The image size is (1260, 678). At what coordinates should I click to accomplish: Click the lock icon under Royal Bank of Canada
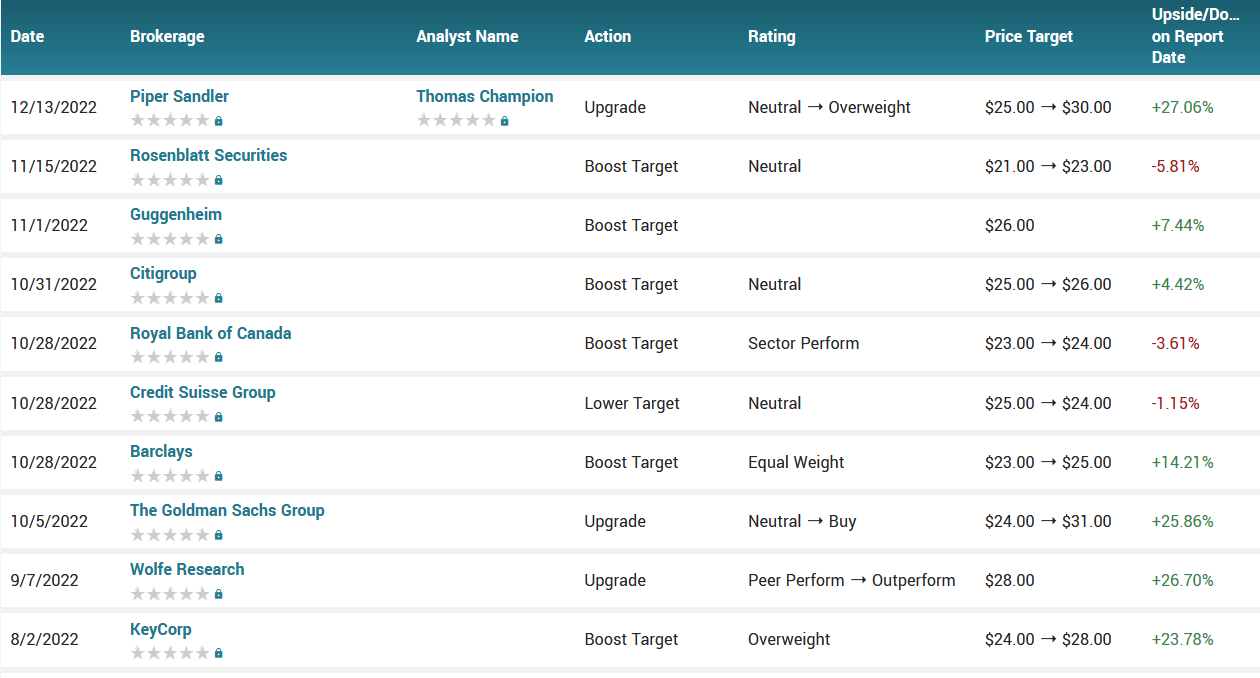pyautogui.click(x=219, y=357)
